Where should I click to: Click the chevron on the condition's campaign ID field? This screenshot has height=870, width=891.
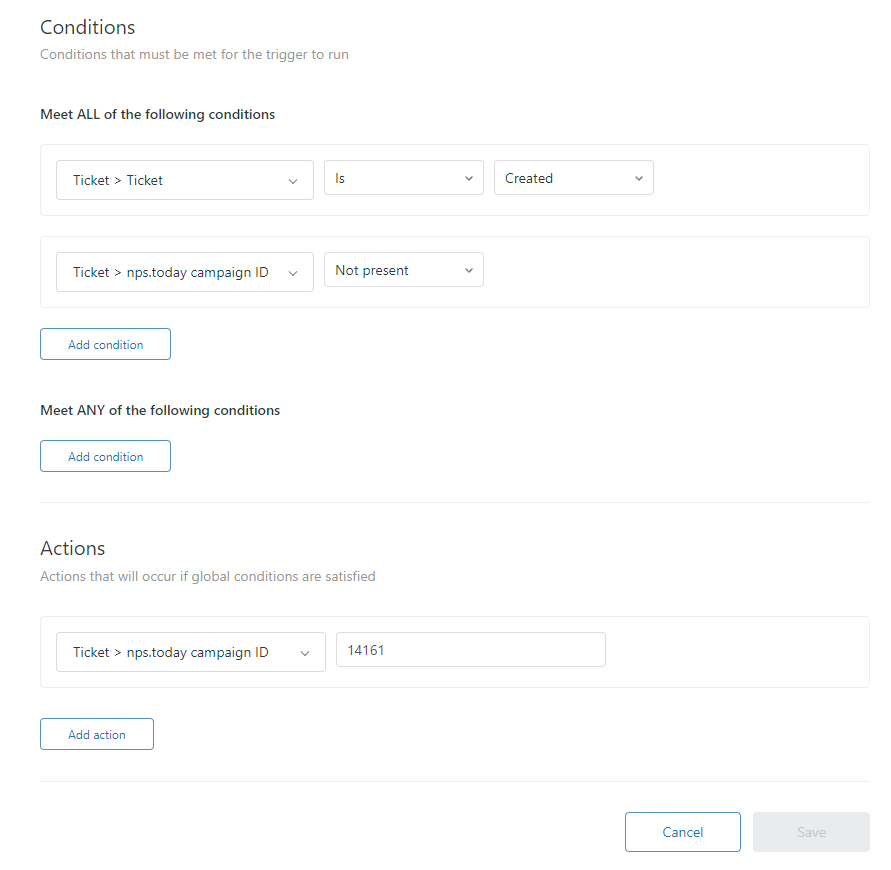click(x=293, y=273)
